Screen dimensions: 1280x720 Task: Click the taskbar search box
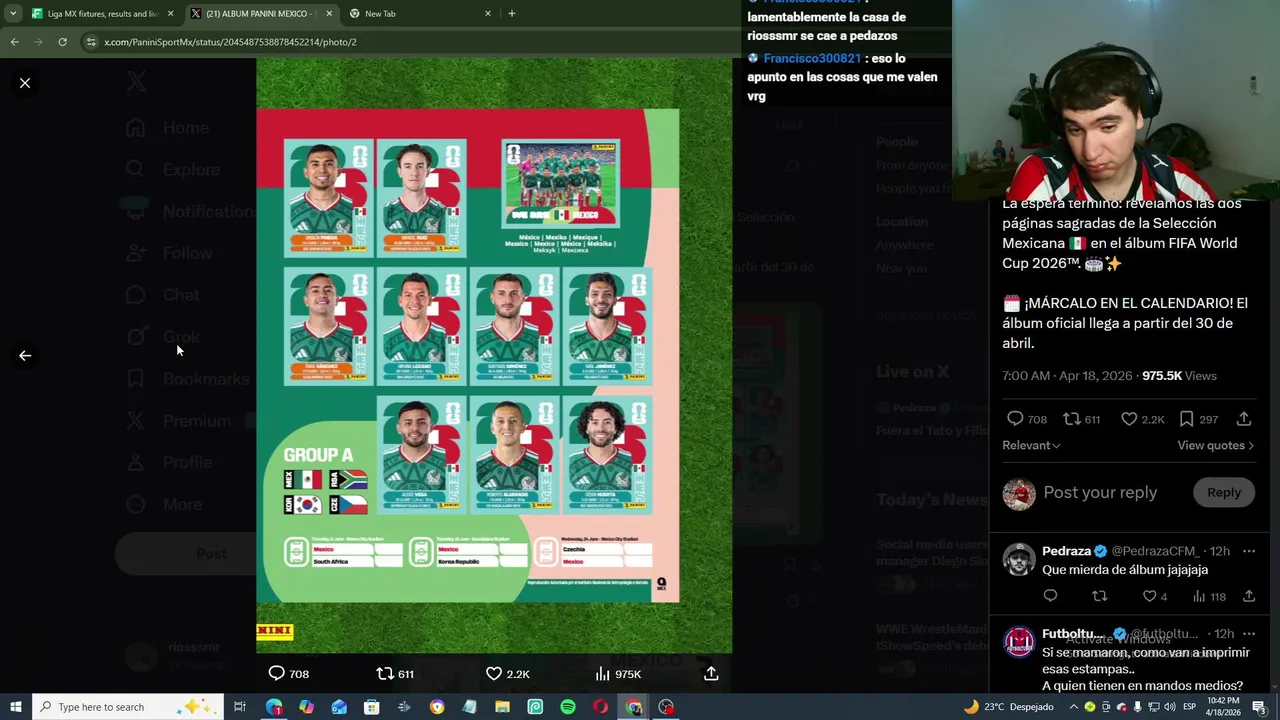pos(126,707)
